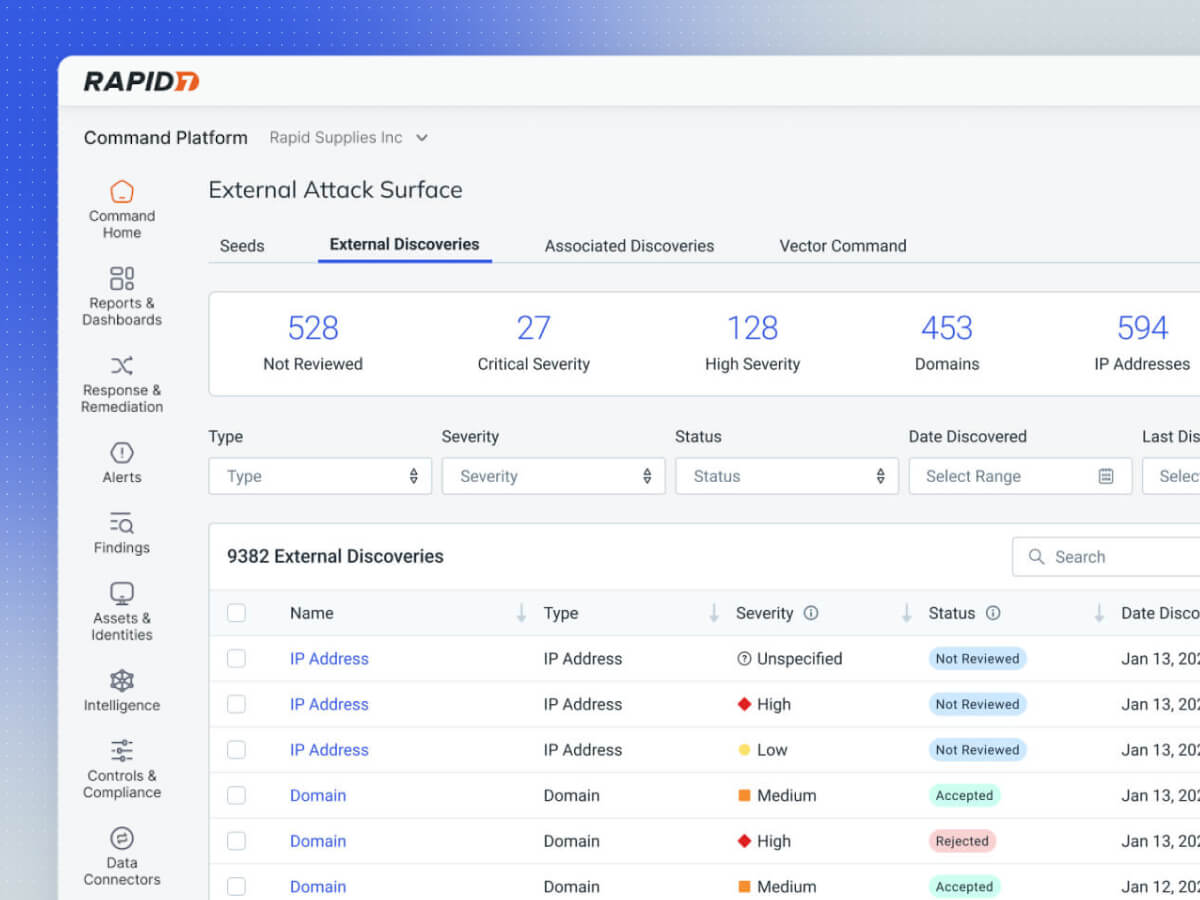This screenshot has width=1200, height=900.
Task: Open Controls & Compliance icon
Action: click(x=122, y=751)
